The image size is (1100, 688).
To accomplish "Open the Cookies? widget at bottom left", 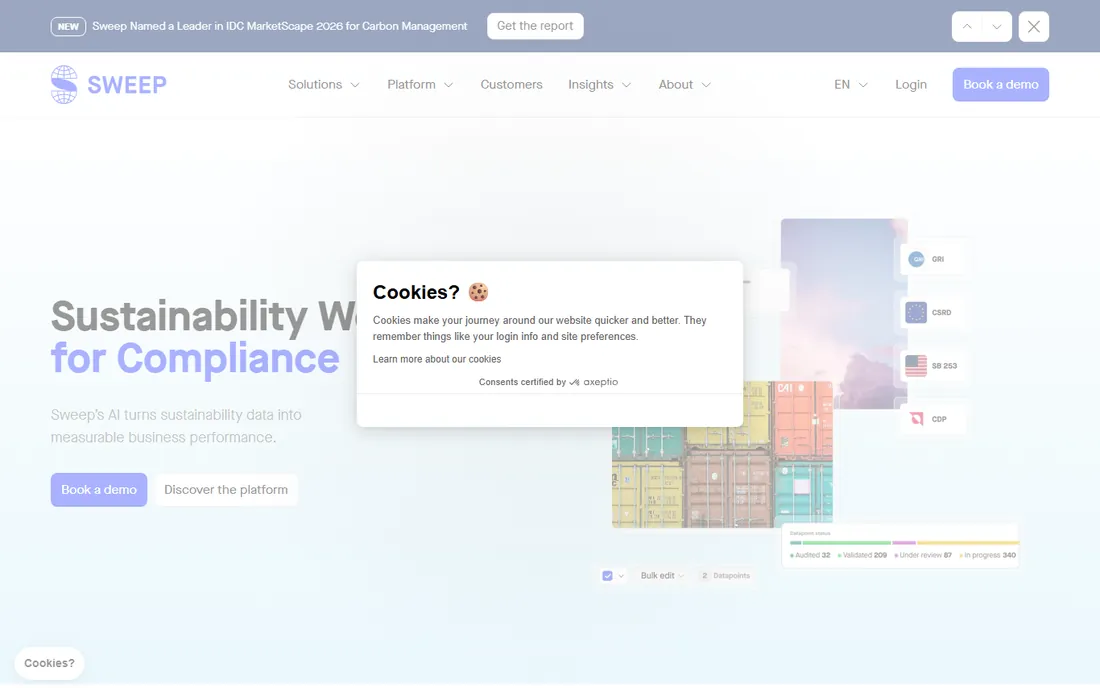I will [x=49, y=663].
